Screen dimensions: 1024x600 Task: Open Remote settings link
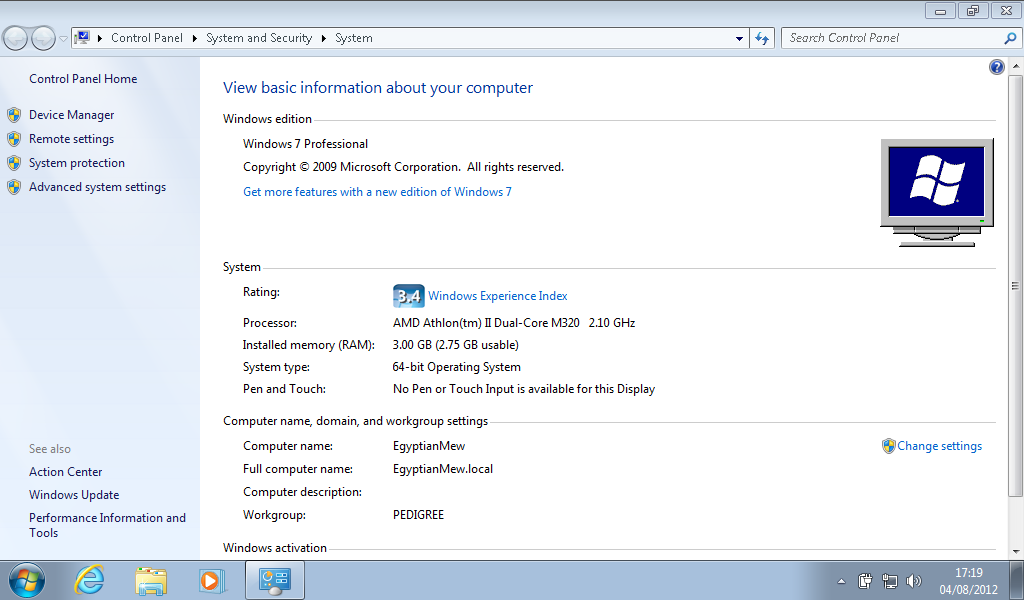click(71, 139)
